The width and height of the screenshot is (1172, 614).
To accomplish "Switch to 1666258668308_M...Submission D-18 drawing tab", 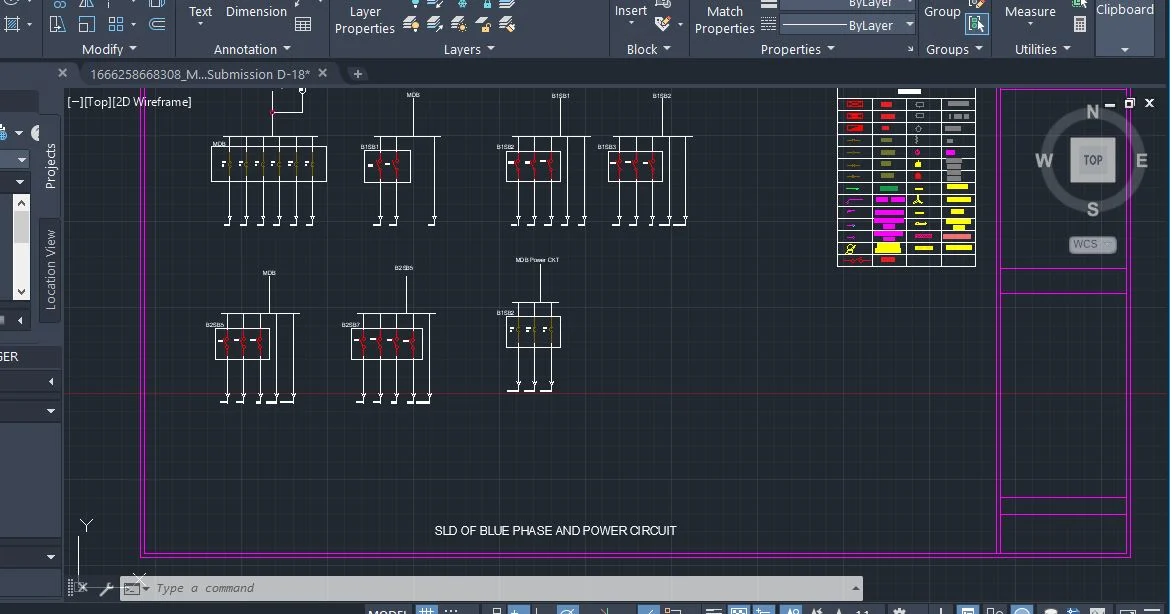I will click(x=200, y=74).
